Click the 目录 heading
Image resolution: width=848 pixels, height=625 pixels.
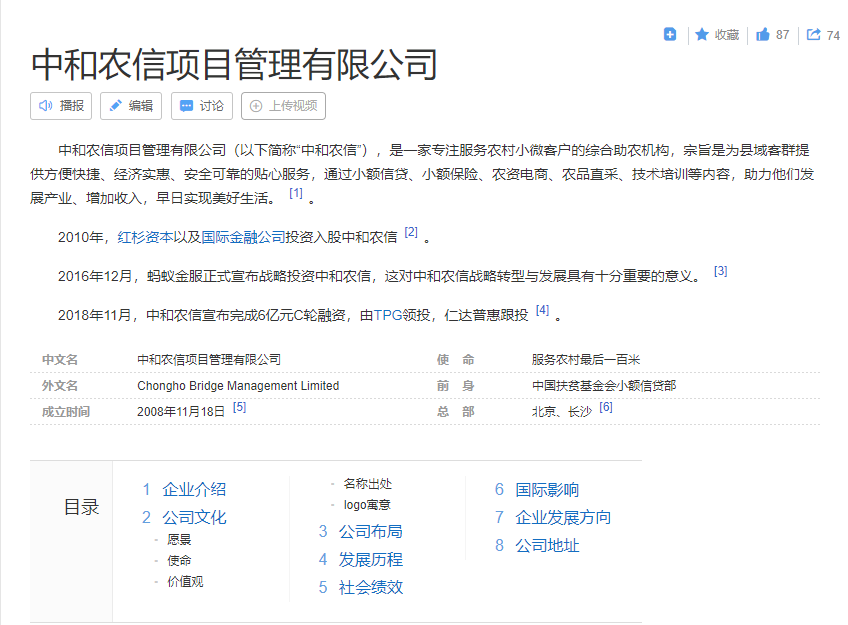[82, 507]
